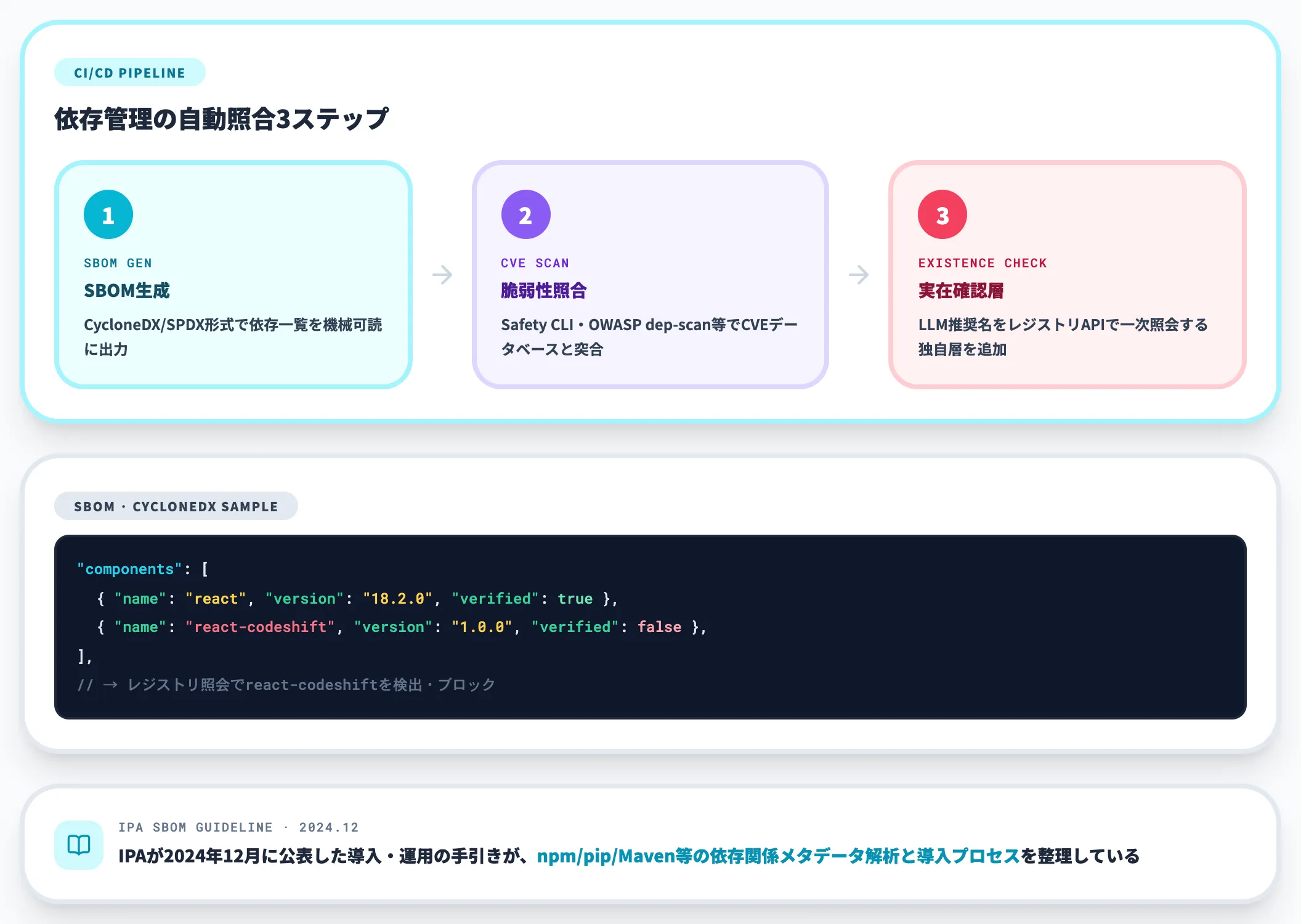Click the red step 3 circle badge

[942, 214]
